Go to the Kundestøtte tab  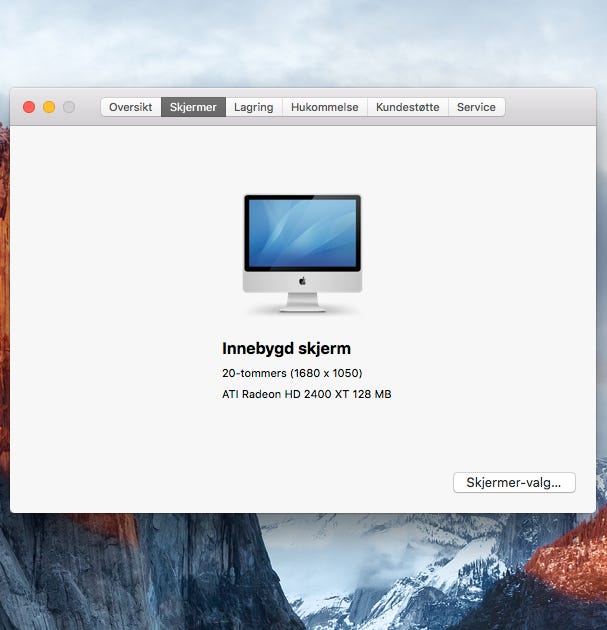click(x=407, y=107)
